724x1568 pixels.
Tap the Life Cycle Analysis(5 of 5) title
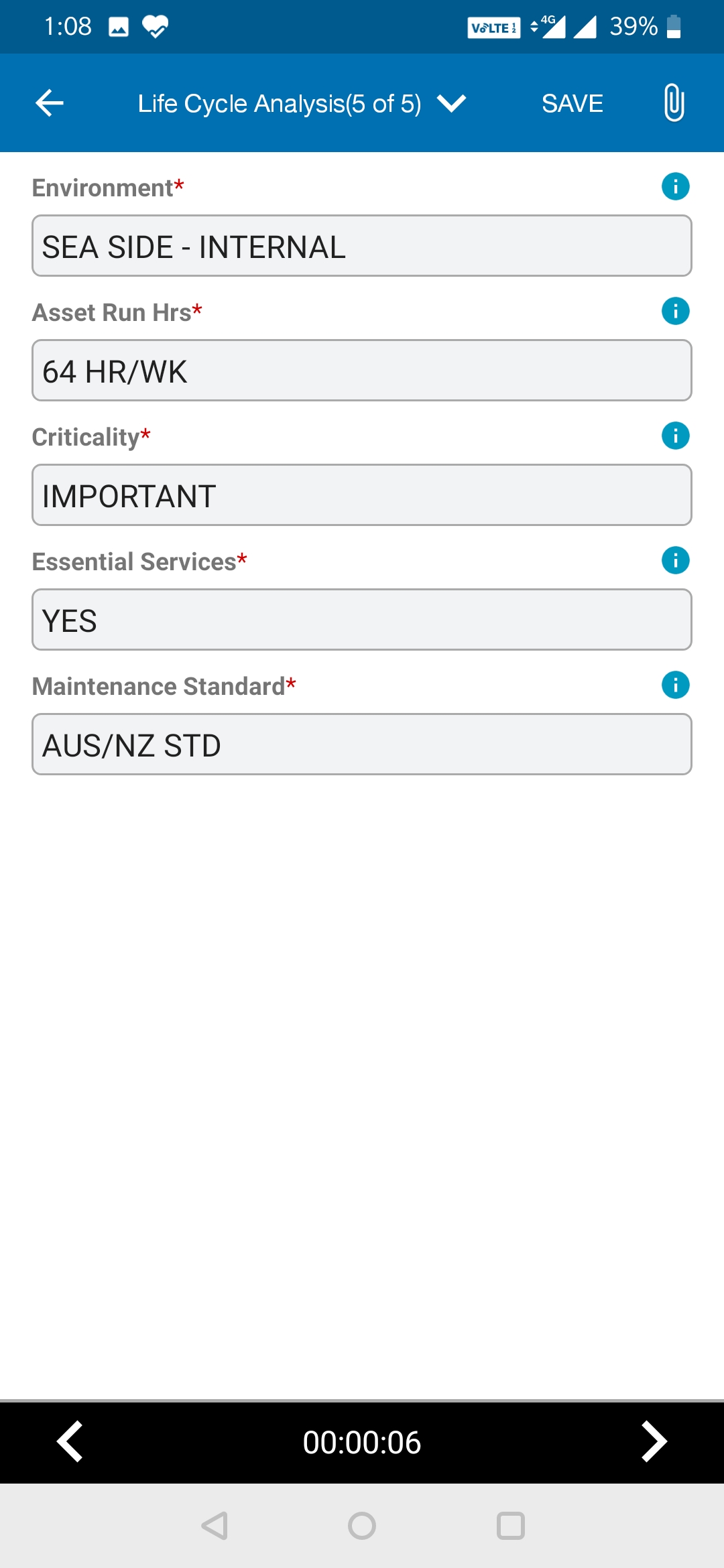(x=280, y=104)
